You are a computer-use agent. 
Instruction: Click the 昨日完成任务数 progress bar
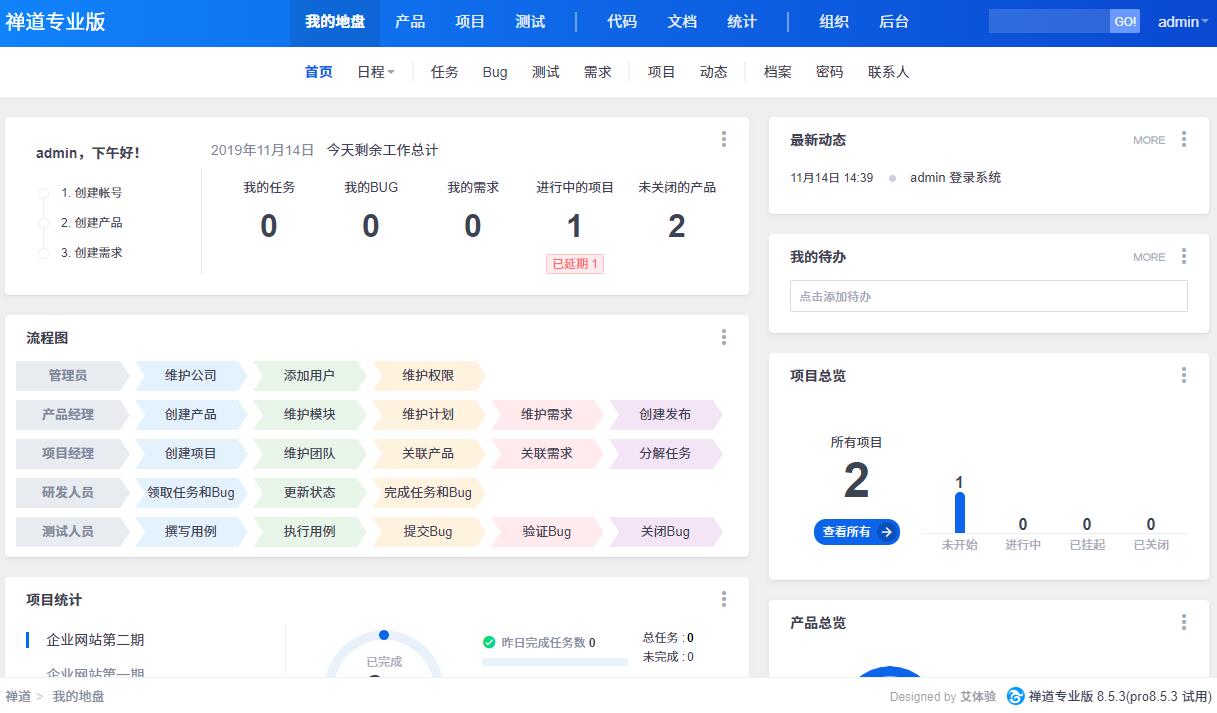tap(555, 662)
